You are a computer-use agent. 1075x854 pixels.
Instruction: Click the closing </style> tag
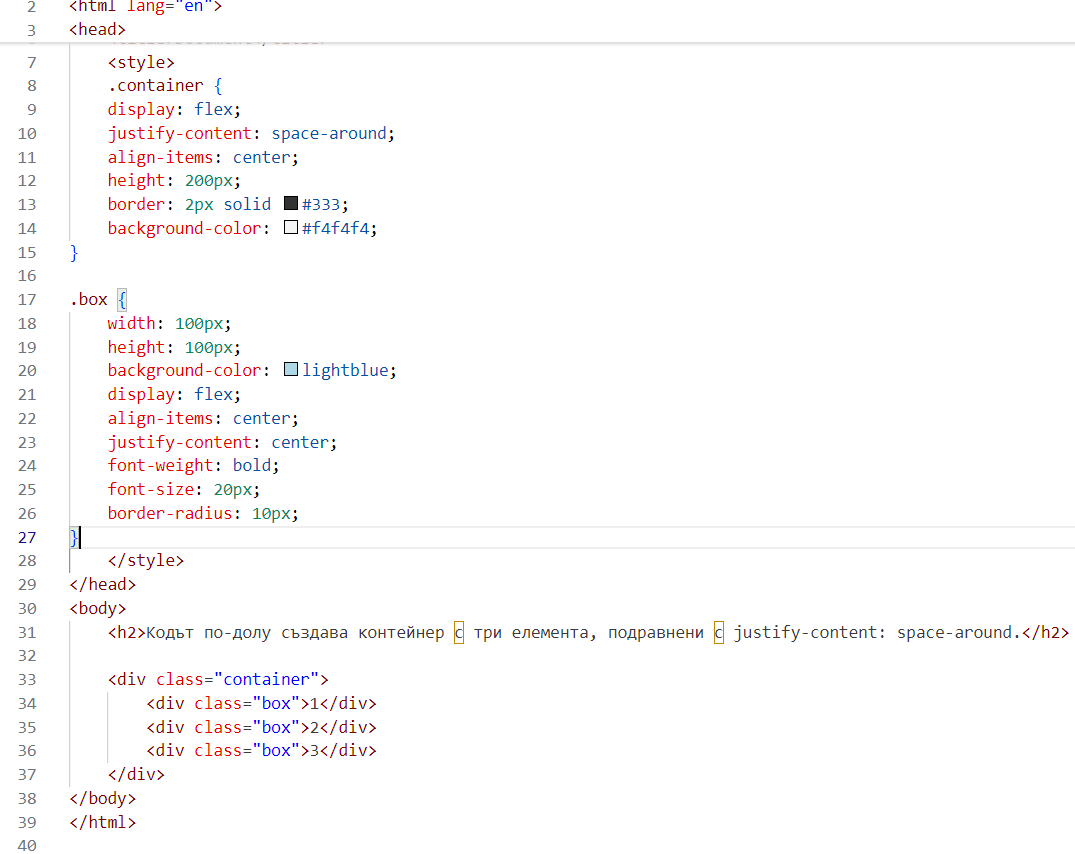coord(146,561)
